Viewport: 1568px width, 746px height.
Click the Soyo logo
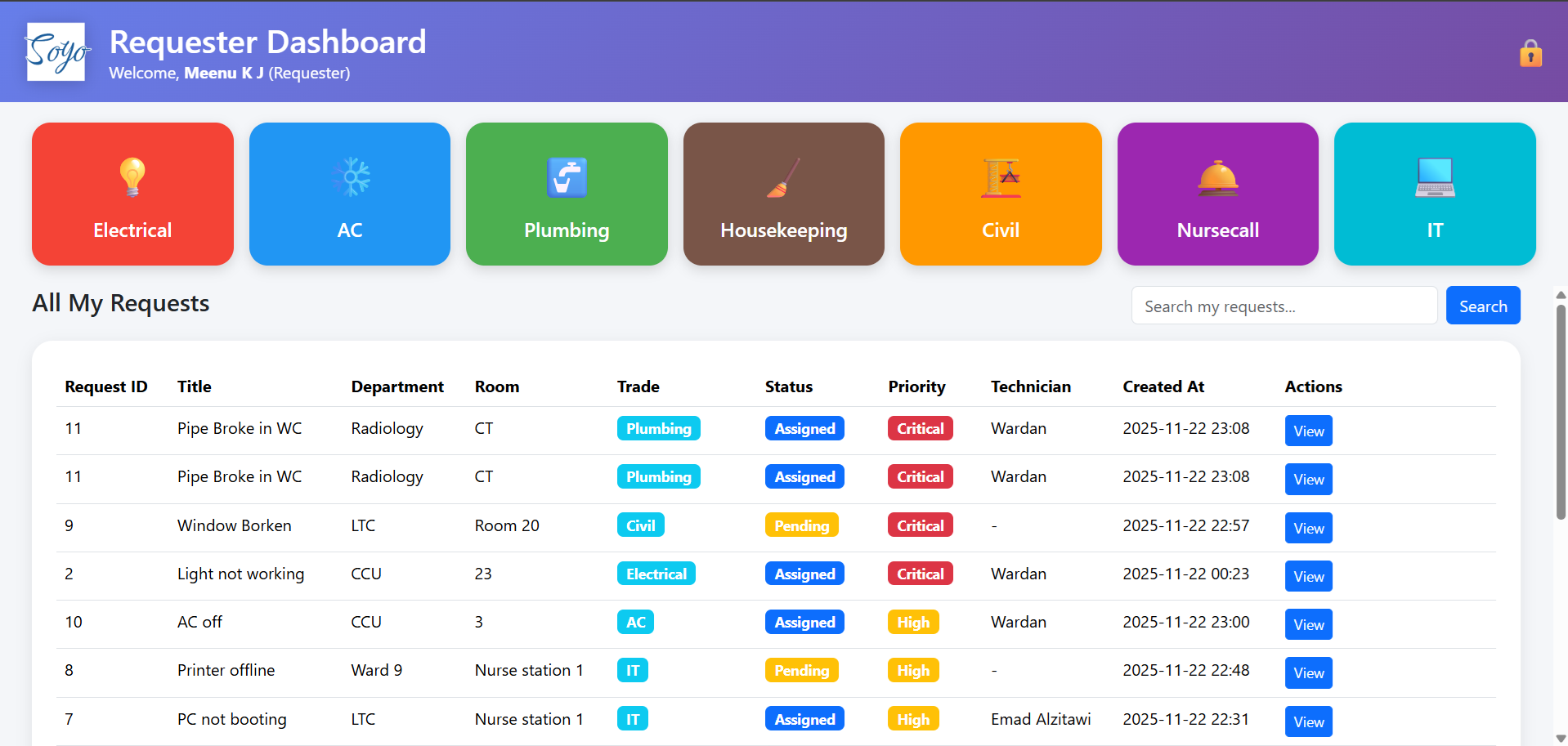[56, 51]
